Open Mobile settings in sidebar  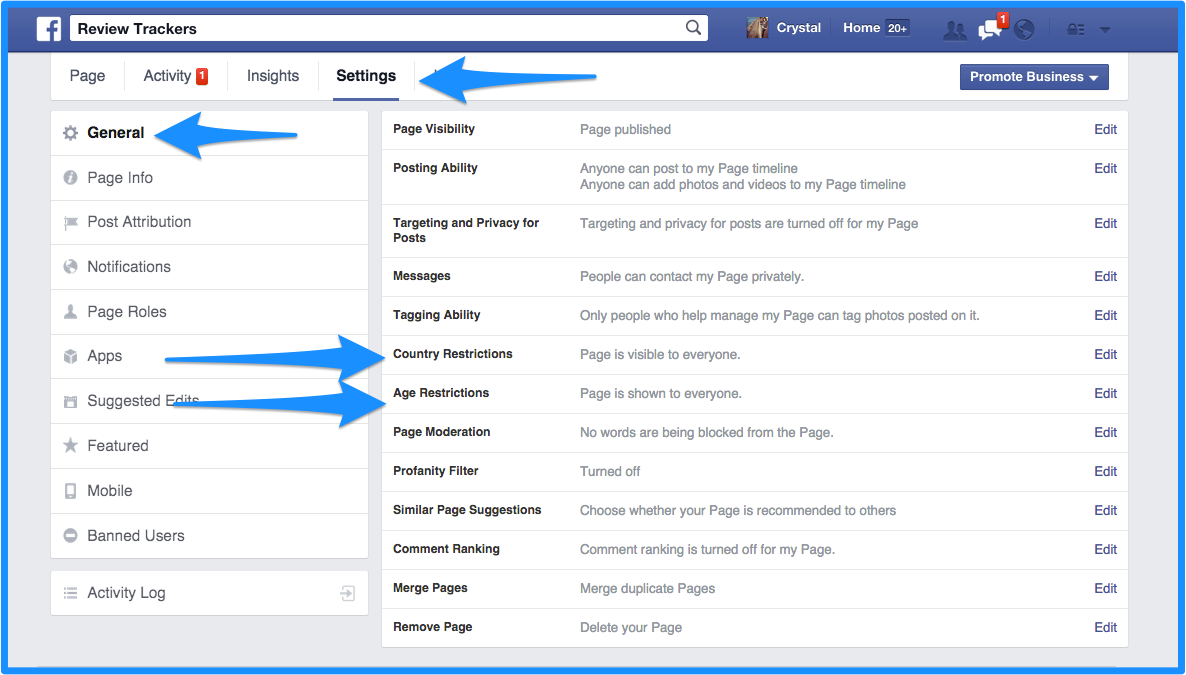click(210, 491)
